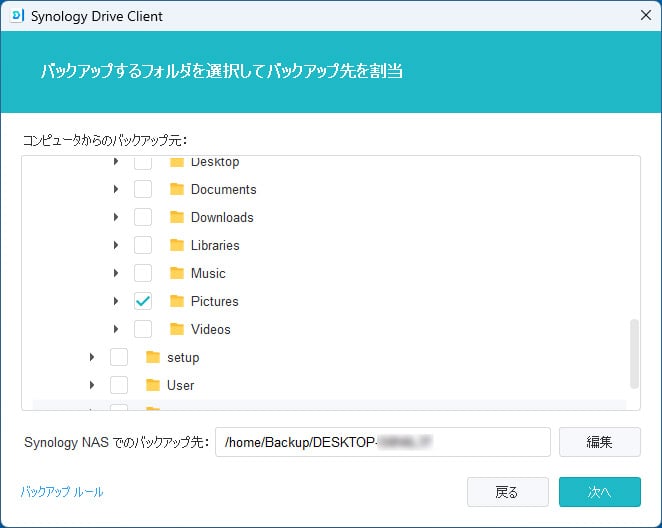Click the Music folder icon
Screen dimensions: 662x528
point(177,273)
